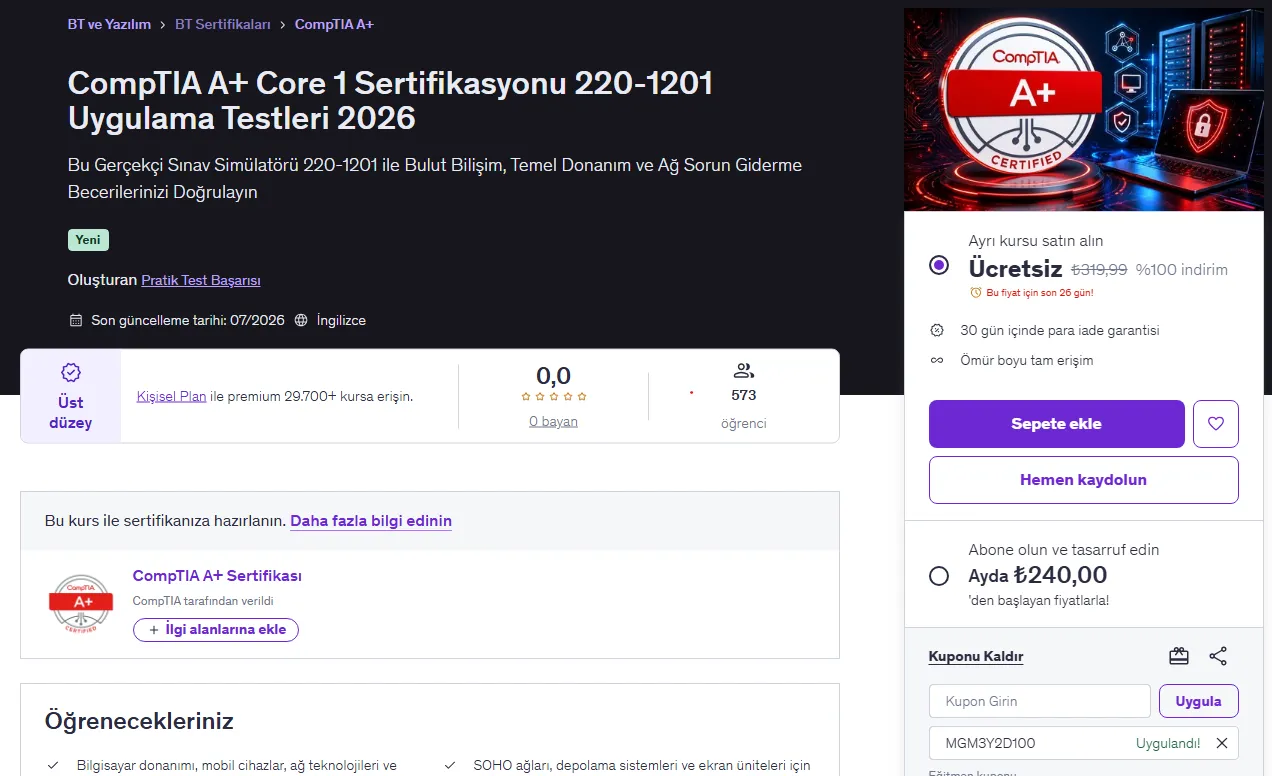Click the Uygula coupon button

click(x=1199, y=701)
